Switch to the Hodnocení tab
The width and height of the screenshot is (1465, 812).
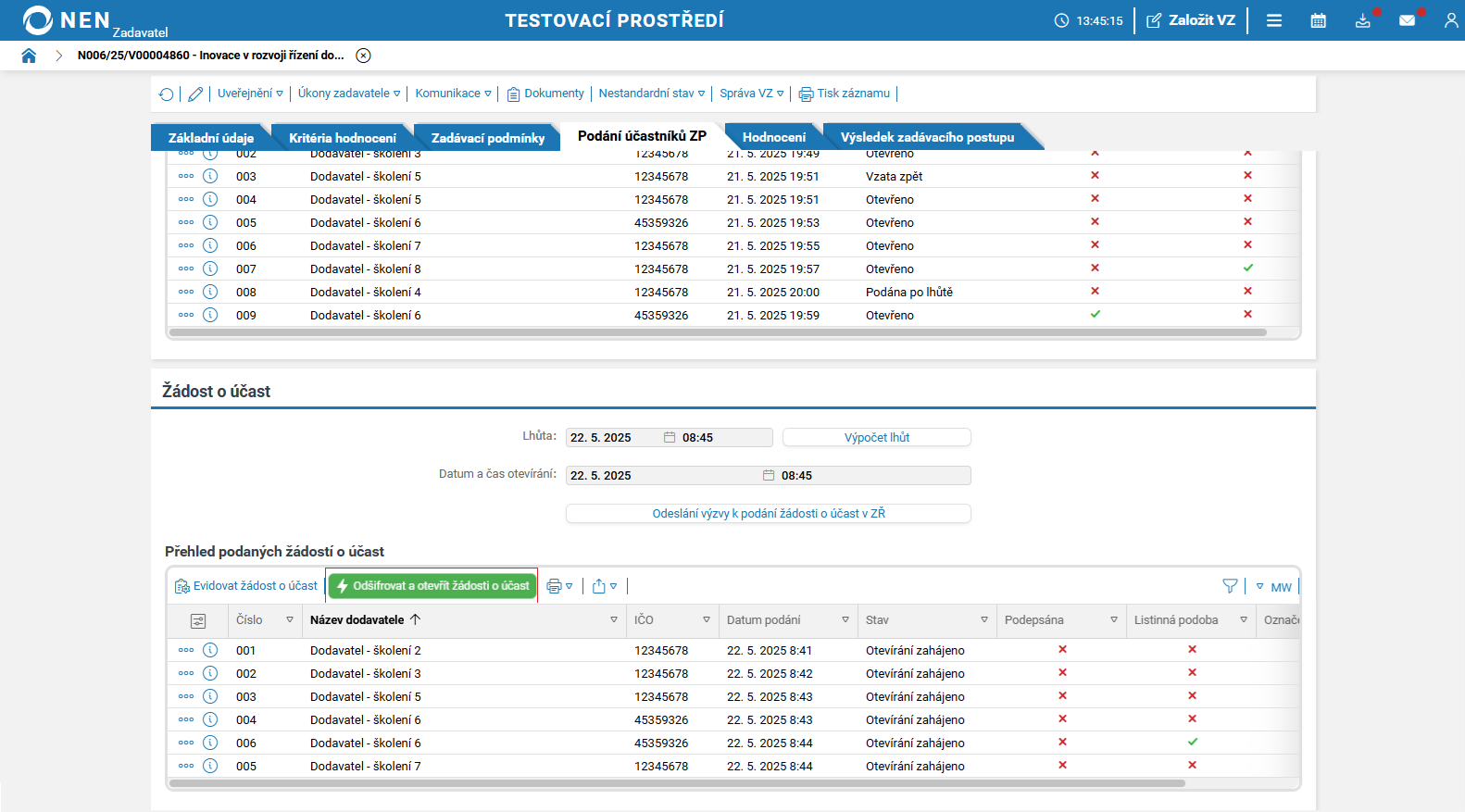773,137
